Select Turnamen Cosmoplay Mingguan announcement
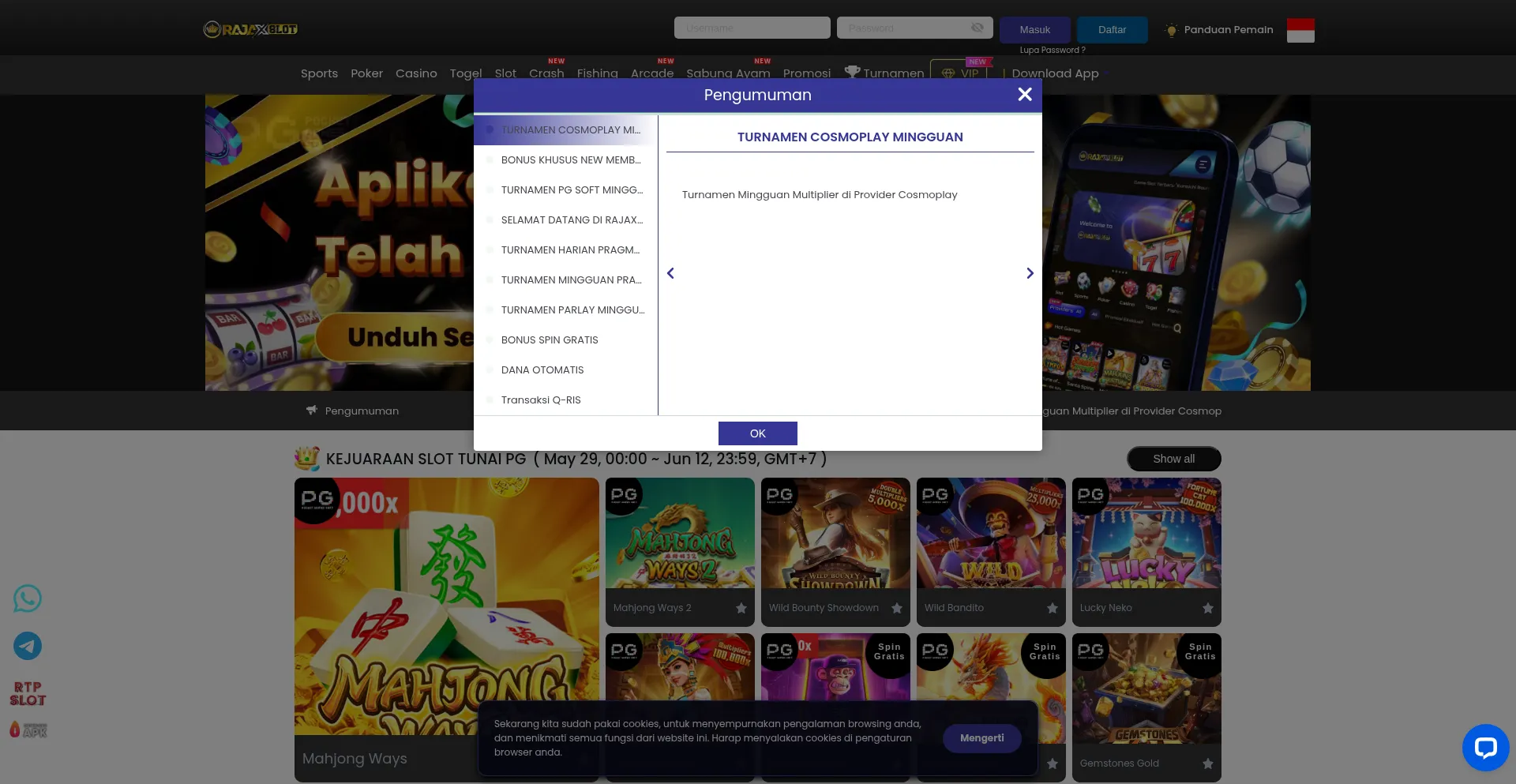The image size is (1516, 784). pos(565,130)
